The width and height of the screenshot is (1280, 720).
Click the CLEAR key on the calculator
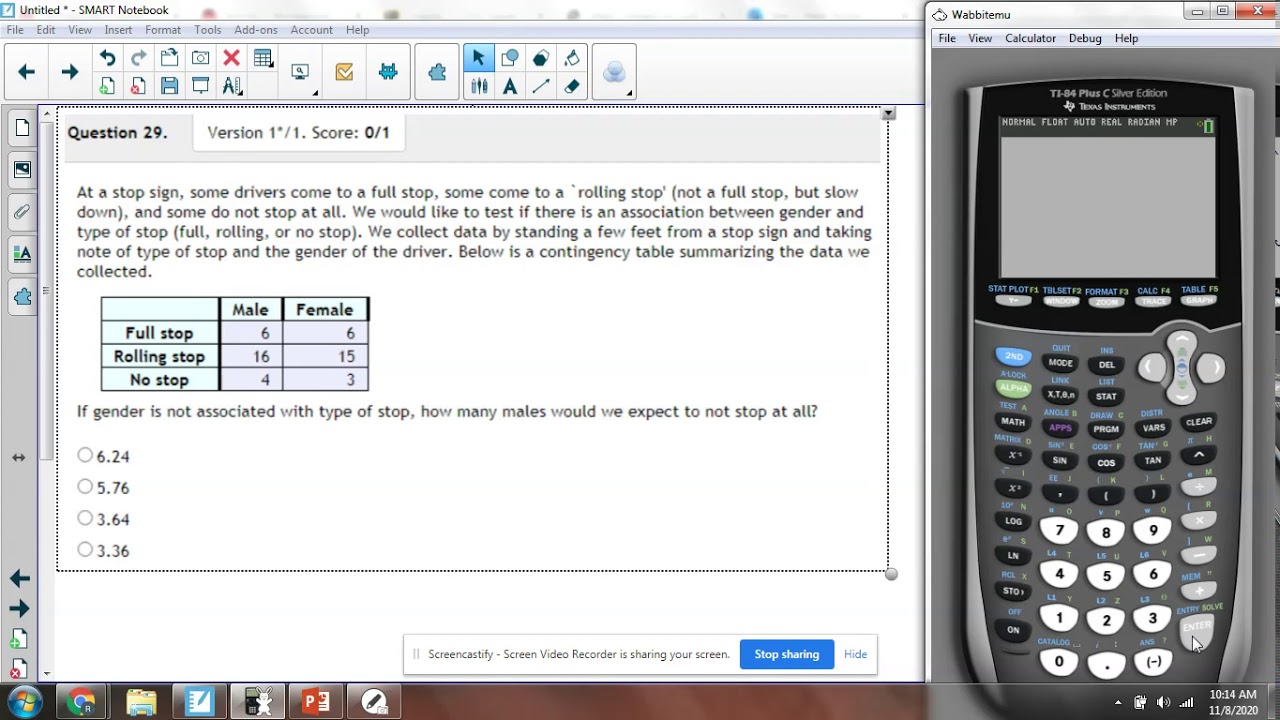(x=1199, y=422)
